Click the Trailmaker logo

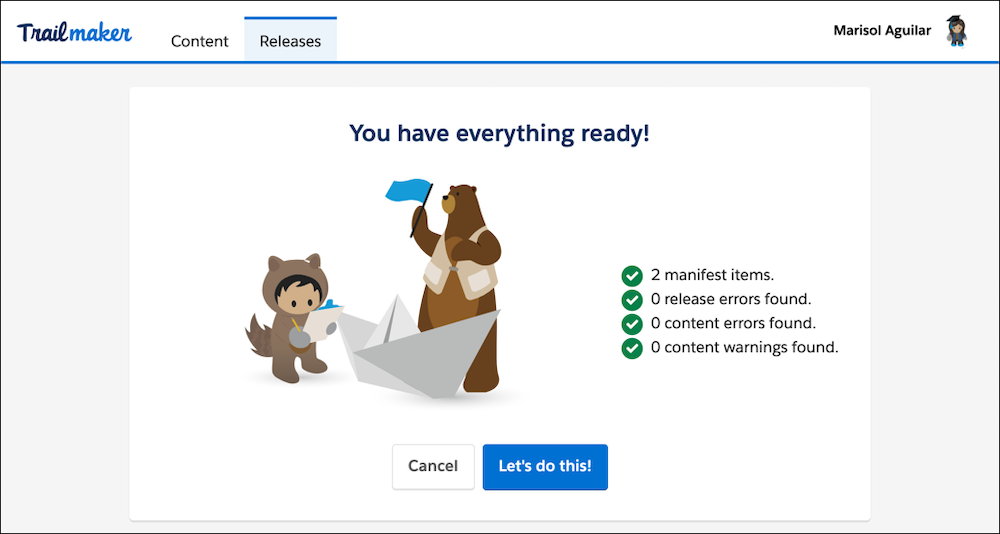(75, 33)
